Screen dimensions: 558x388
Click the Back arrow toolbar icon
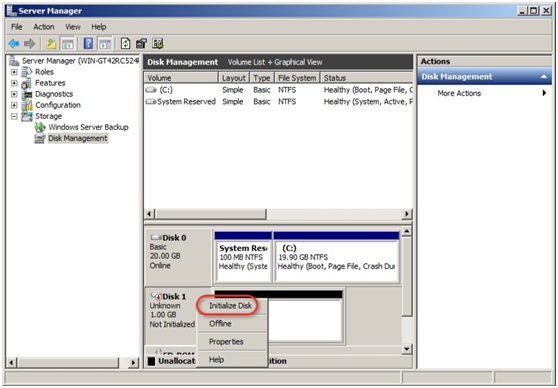[14, 44]
